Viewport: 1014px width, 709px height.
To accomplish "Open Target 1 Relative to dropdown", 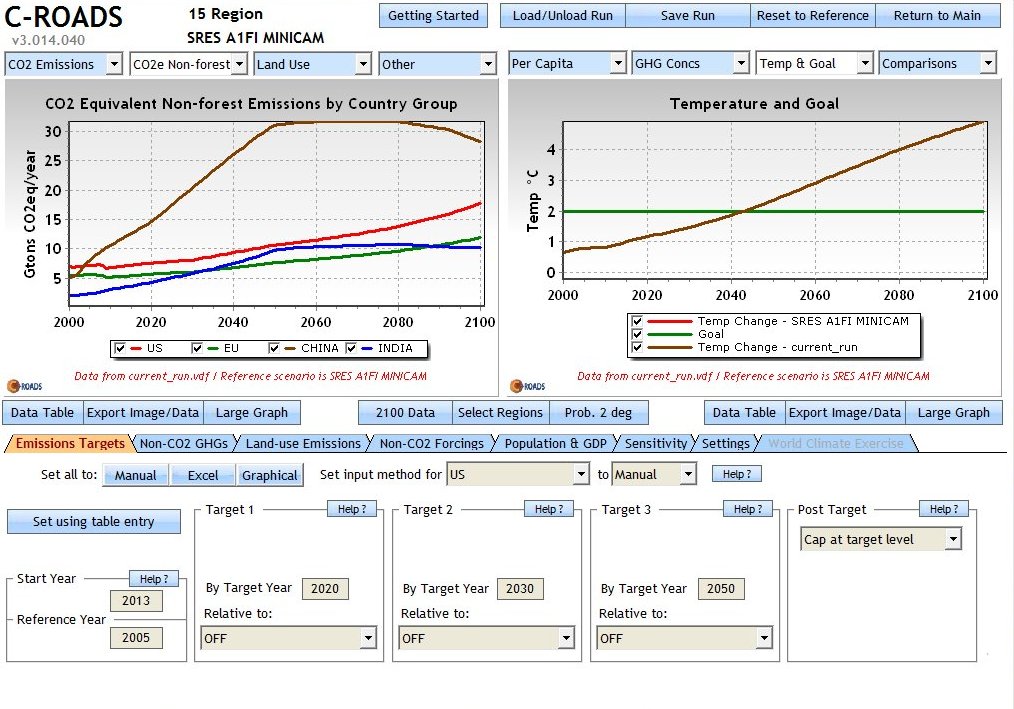I will pos(288,638).
